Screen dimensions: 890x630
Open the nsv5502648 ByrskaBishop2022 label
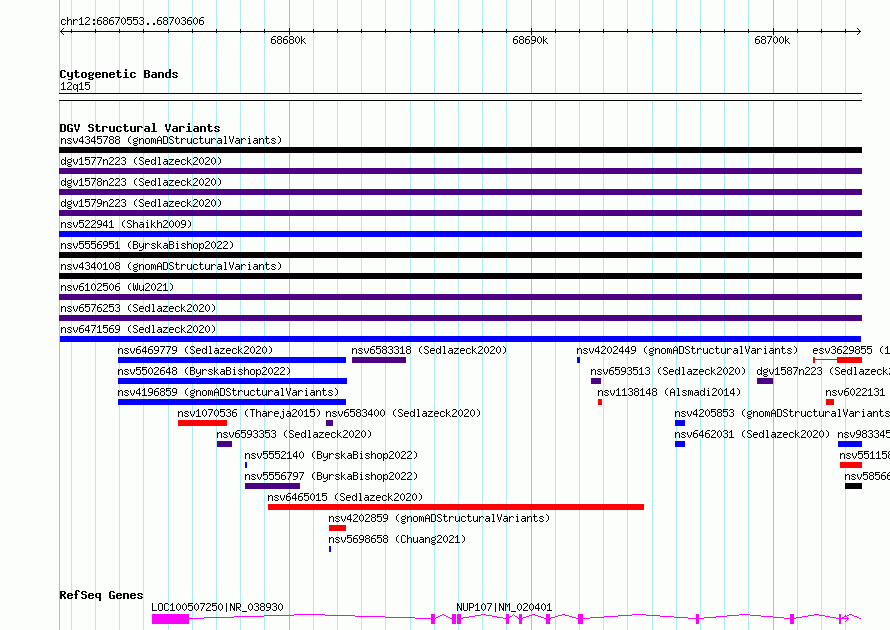click(x=204, y=371)
